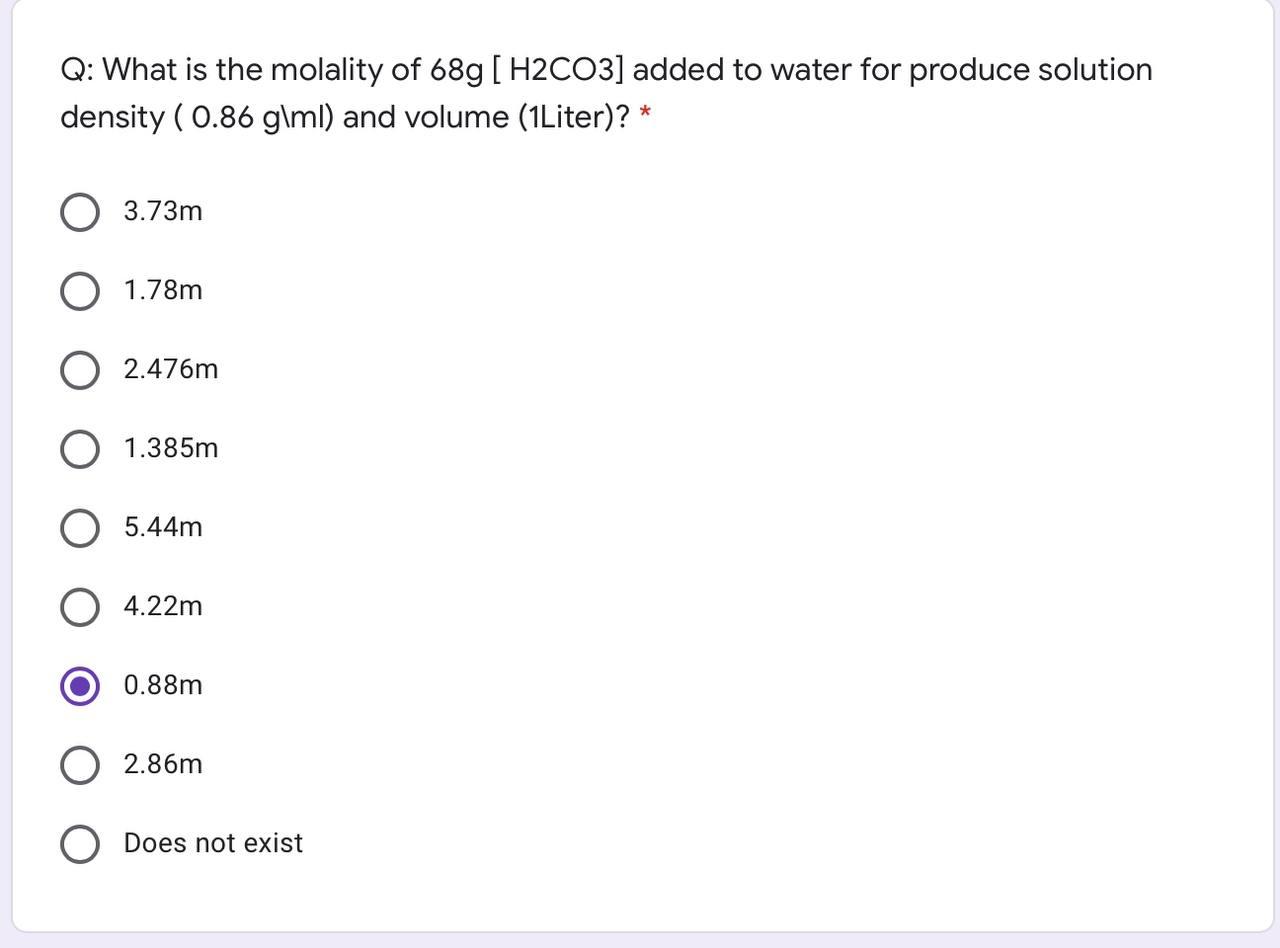Viewport: 1280px width, 948px height.
Task: Select the 4.22m radio button
Action: coord(80,606)
